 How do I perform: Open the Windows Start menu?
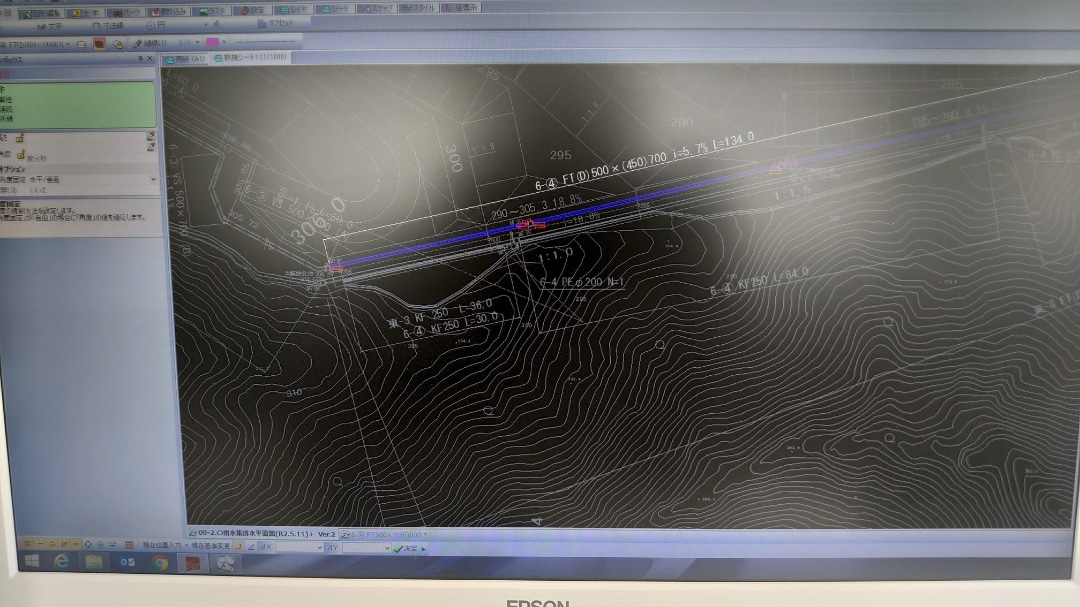pyautogui.click(x=32, y=561)
